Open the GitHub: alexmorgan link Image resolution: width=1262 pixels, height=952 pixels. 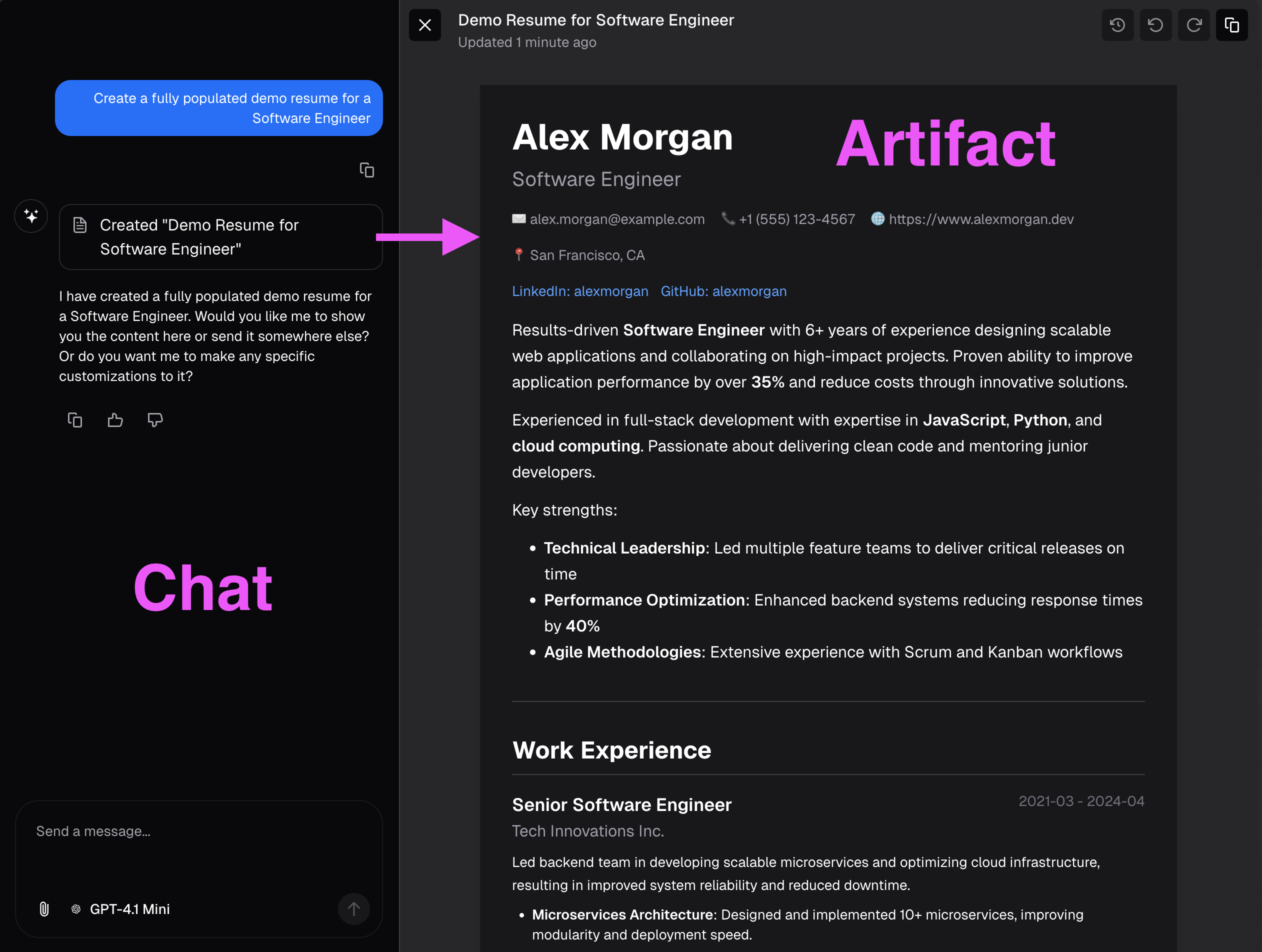pyautogui.click(x=723, y=291)
